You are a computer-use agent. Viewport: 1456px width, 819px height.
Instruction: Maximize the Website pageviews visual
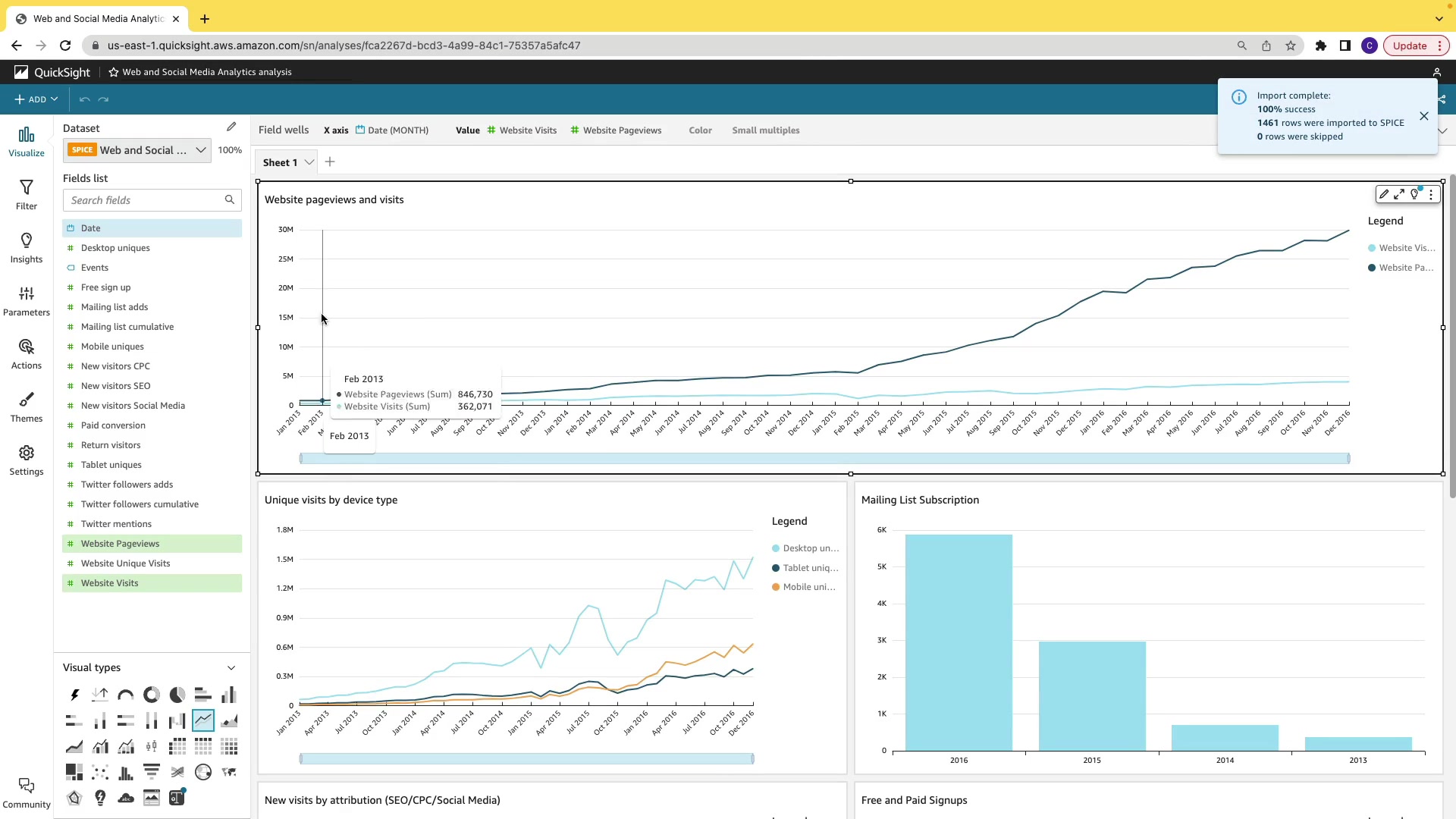pos(1399,195)
